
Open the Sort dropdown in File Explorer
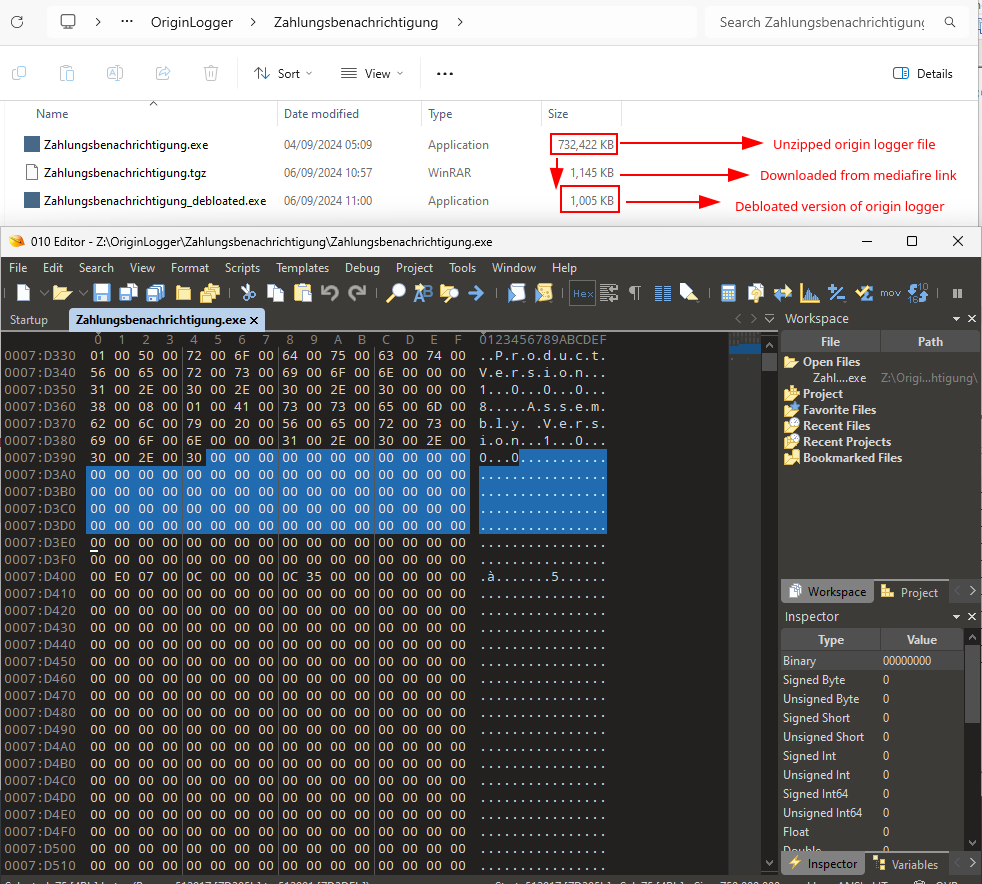tap(283, 73)
